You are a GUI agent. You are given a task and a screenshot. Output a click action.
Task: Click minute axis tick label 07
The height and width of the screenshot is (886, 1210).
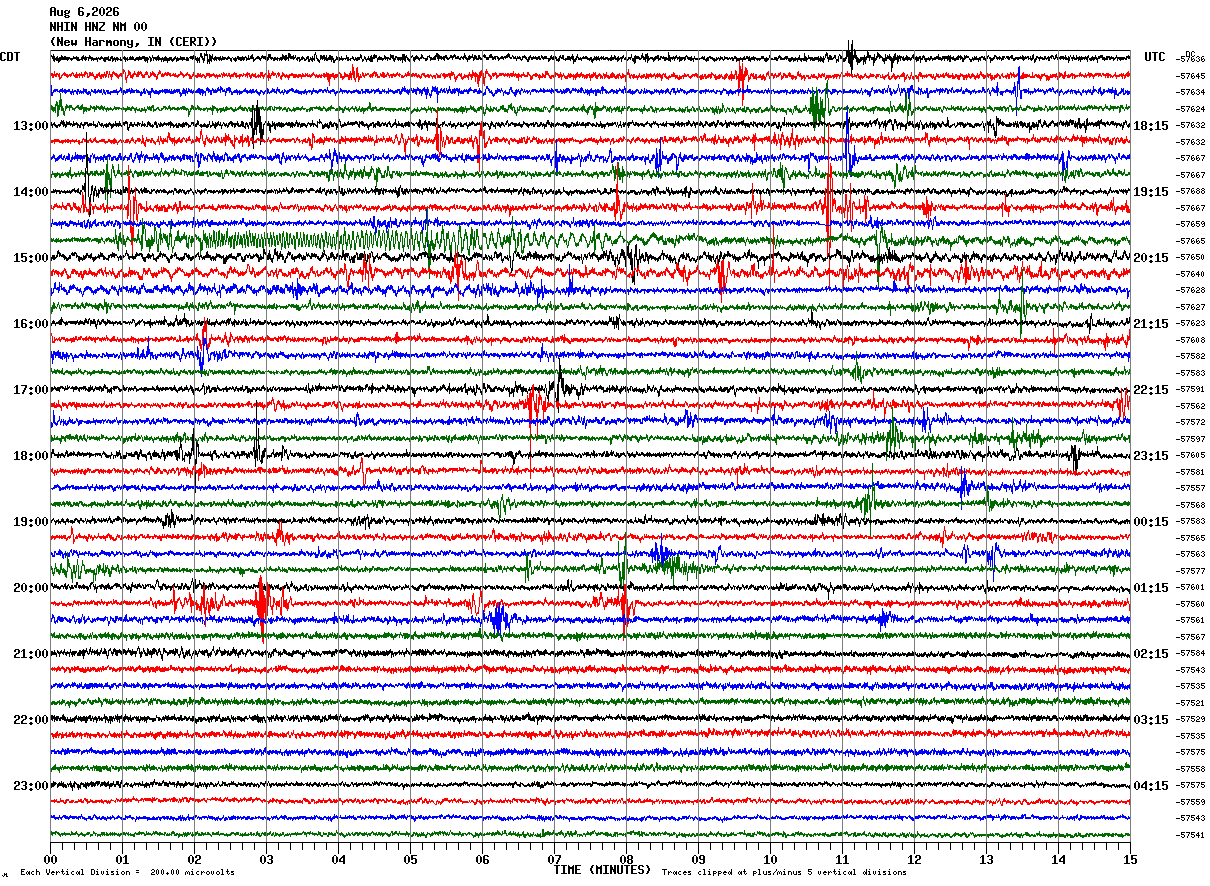coord(554,860)
